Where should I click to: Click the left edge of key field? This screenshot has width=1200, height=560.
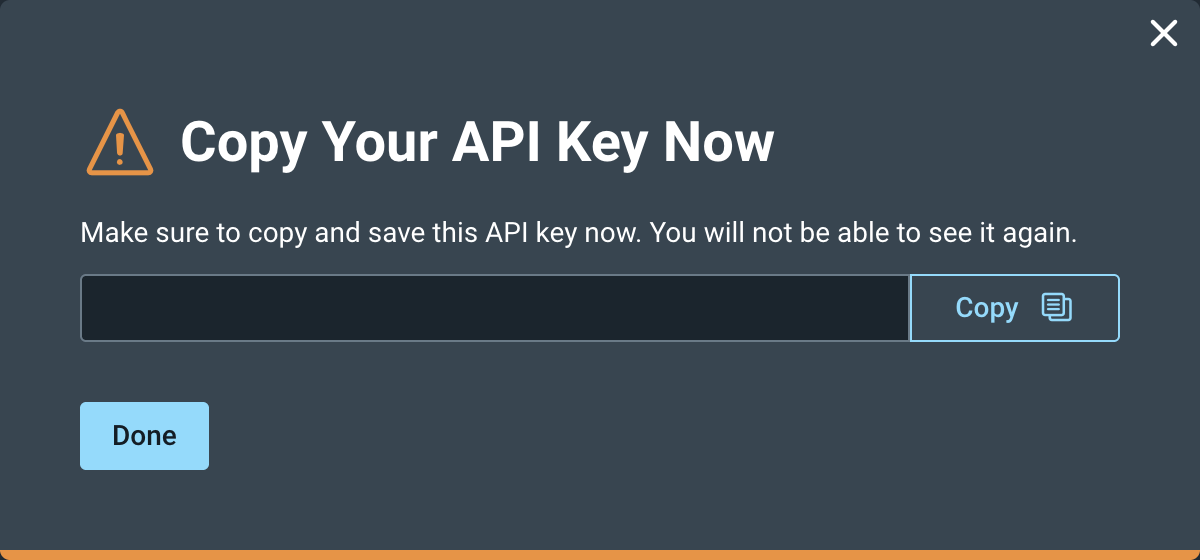pyautogui.click(x=90, y=308)
